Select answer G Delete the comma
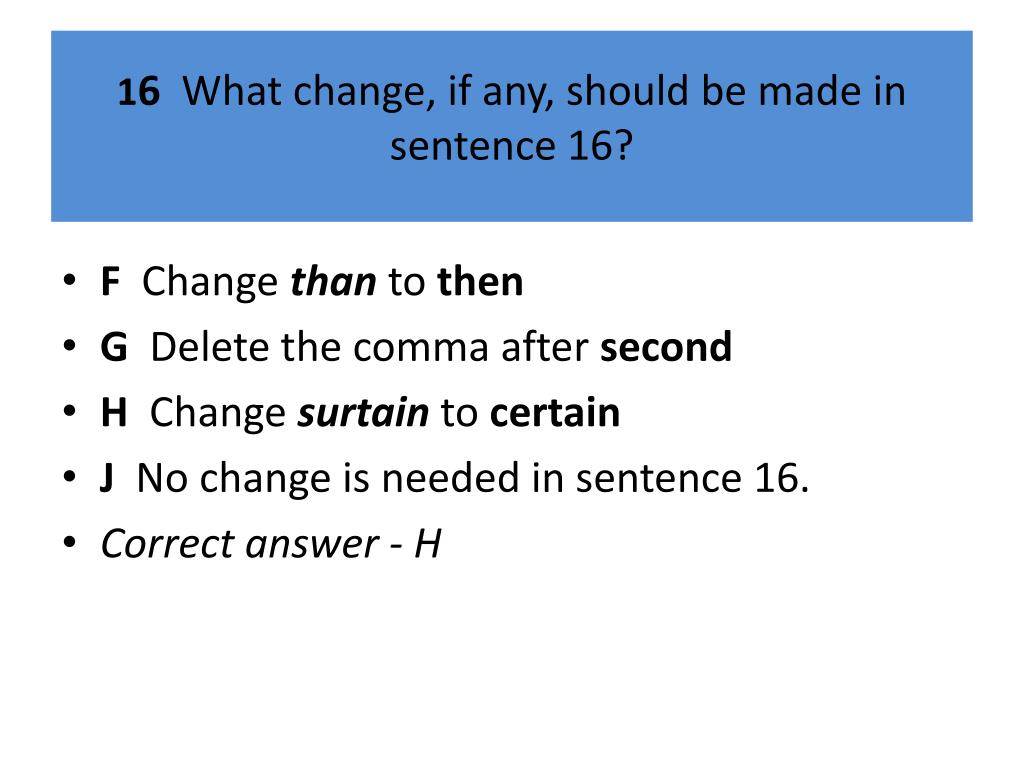The height and width of the screenshot is (768, 1024). coord(416,347)
